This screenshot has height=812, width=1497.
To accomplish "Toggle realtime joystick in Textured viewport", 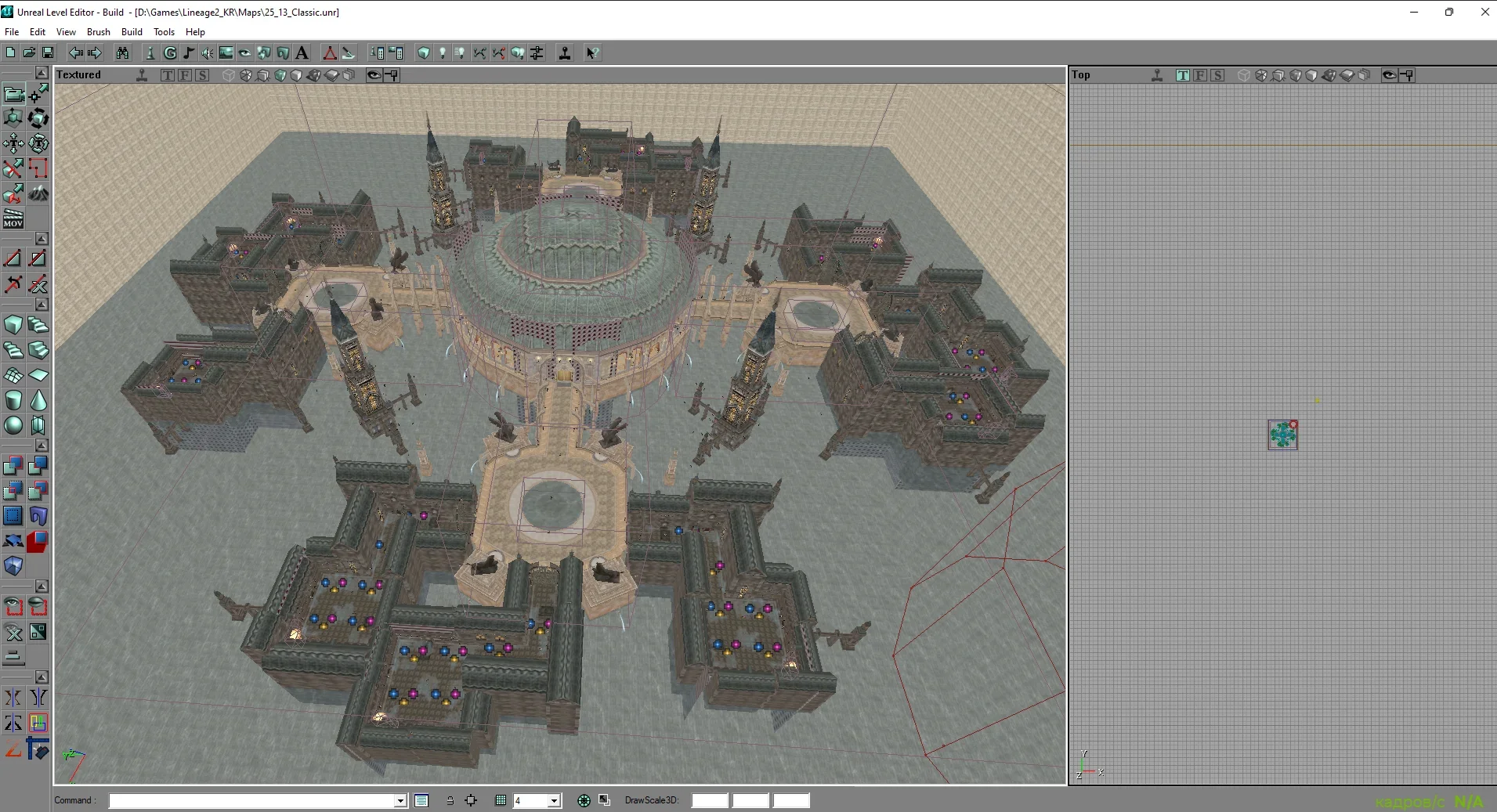I will pos(142,75).
